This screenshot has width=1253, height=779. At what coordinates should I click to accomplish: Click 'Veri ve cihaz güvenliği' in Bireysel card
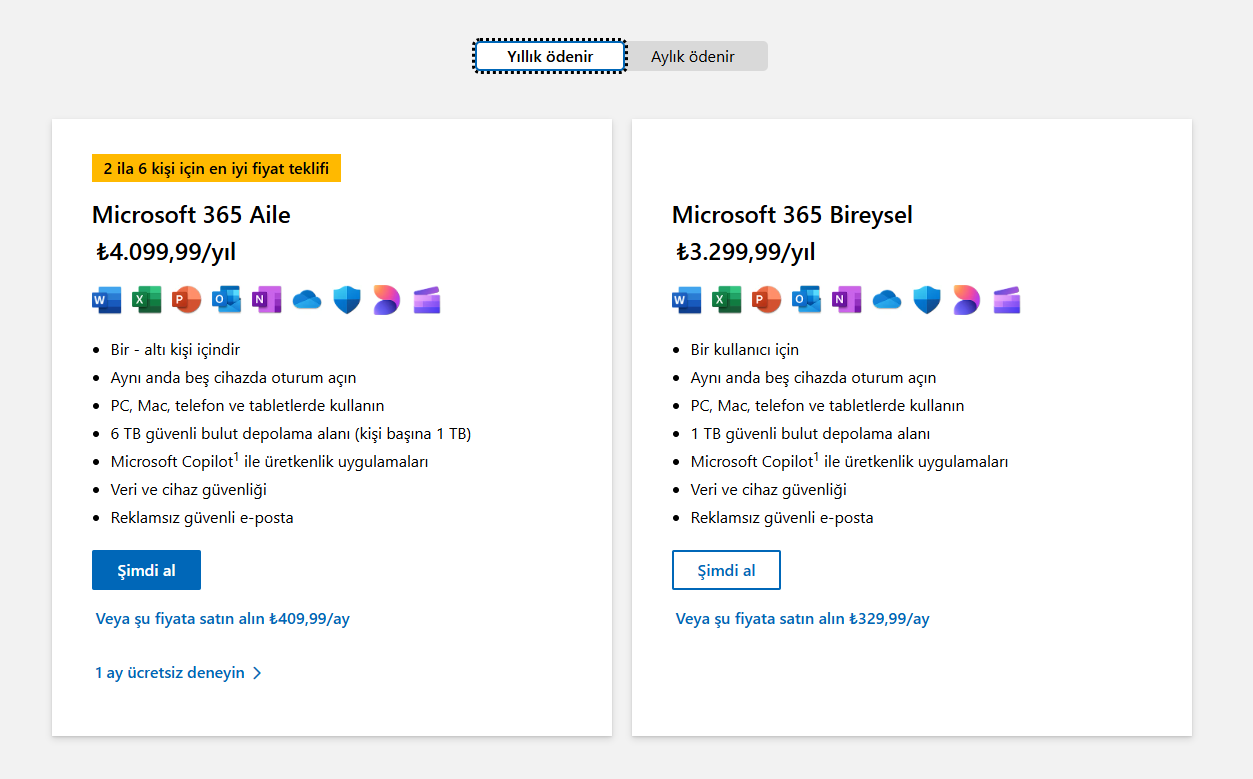click(x=769, y=490)
